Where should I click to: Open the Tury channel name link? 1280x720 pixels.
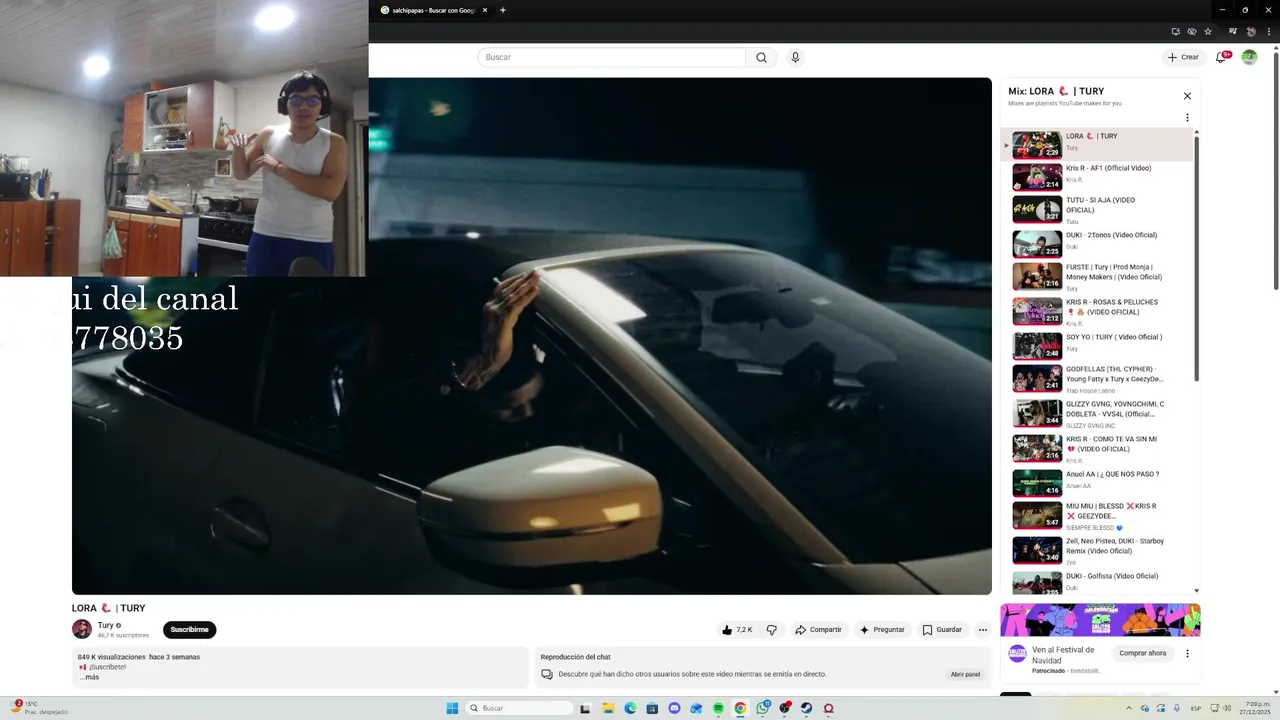105,625
